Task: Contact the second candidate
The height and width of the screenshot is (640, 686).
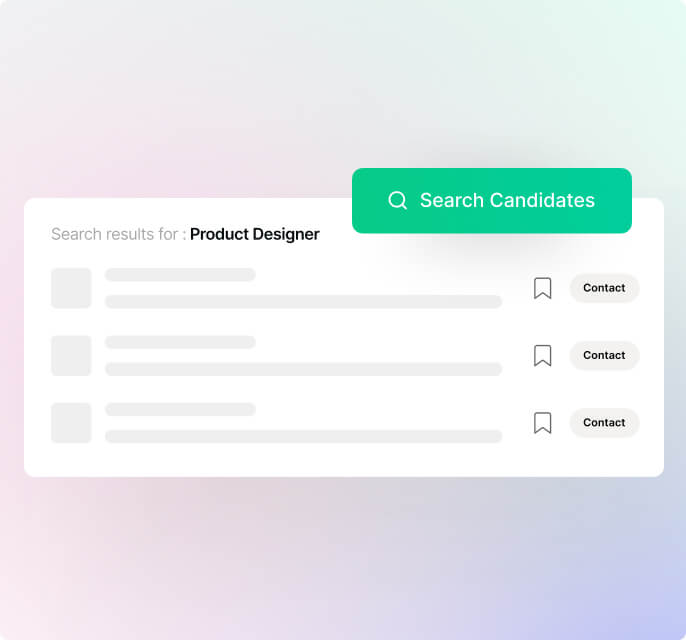Action: (x=604, y=355)
